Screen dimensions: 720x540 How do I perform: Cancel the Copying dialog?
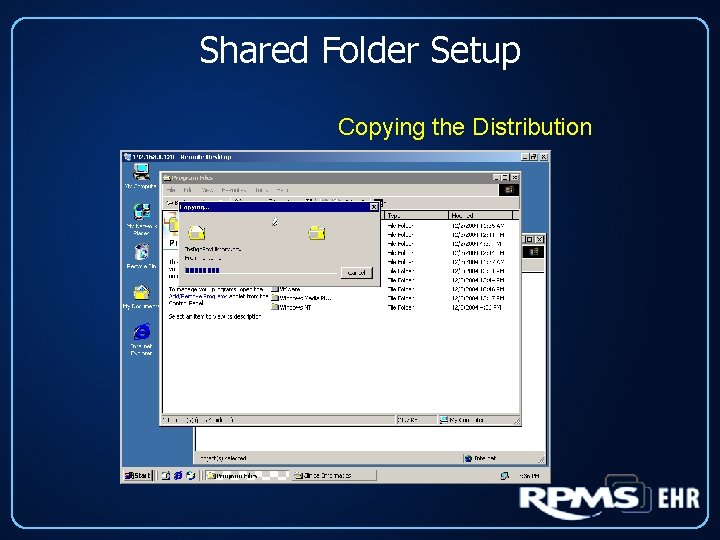(x=357, y=272)
